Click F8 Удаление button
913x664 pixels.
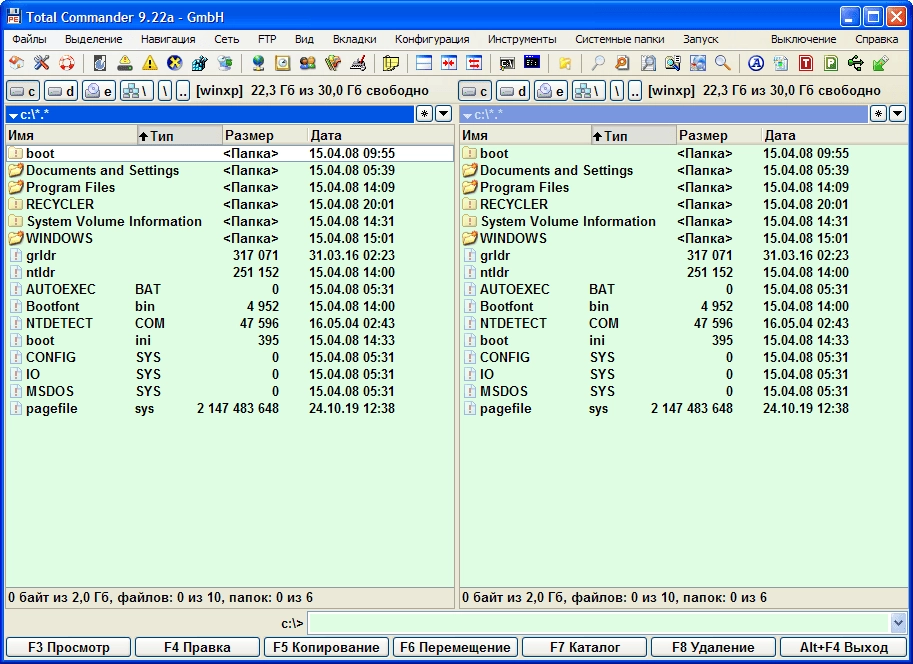tap(713, 647)
